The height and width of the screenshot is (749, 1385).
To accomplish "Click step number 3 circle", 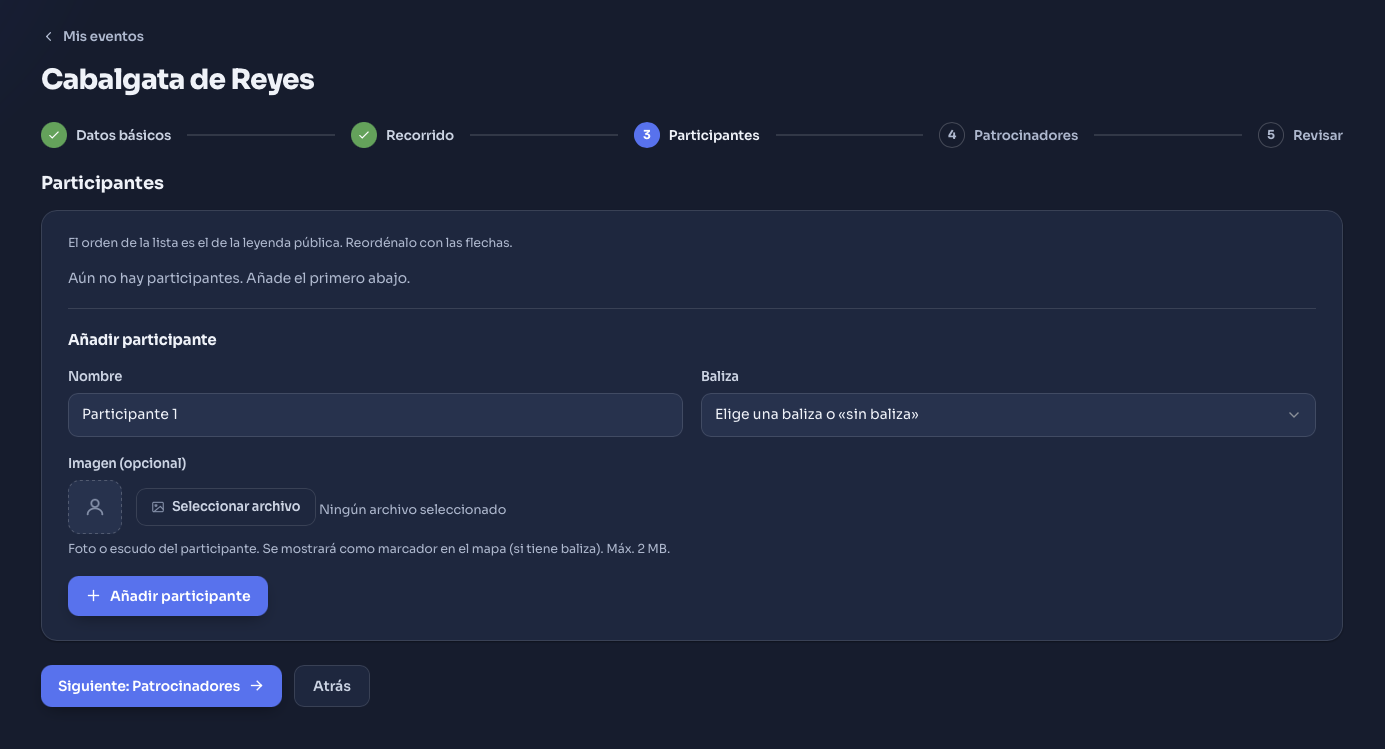I will point(647,135).
